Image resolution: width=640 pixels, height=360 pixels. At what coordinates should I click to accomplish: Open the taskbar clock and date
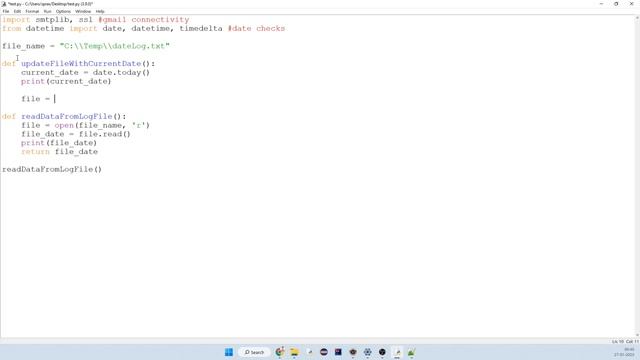625,352
